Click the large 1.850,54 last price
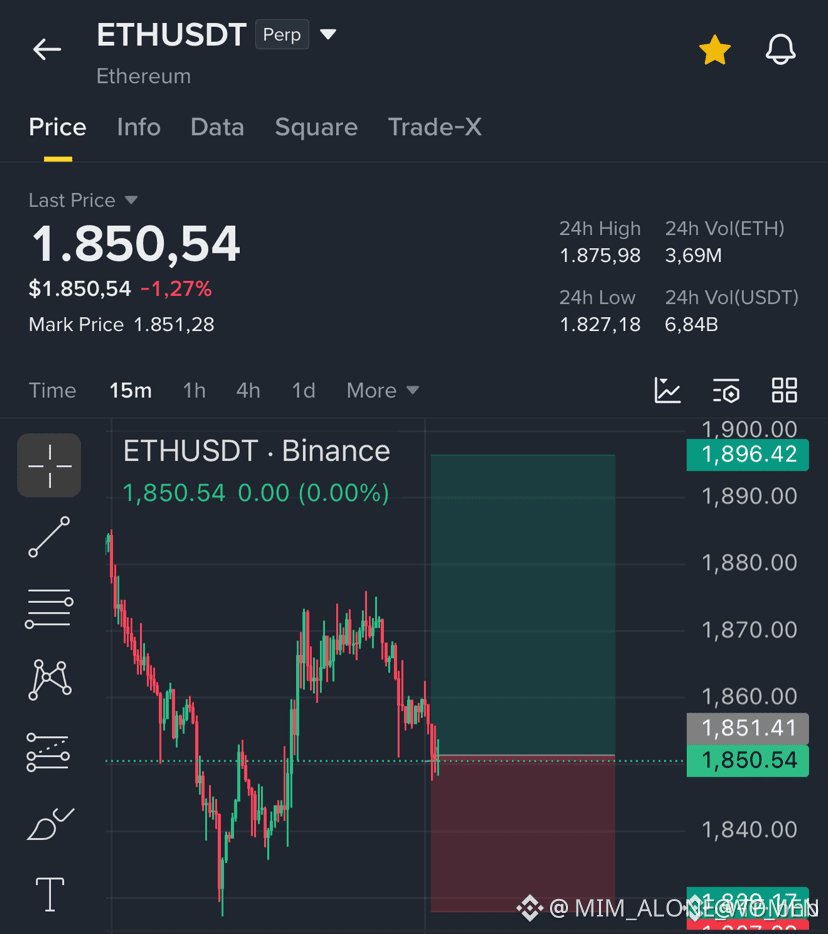Image resolution: width=828 pixels, height=934 pixels. tap(136, 244)
